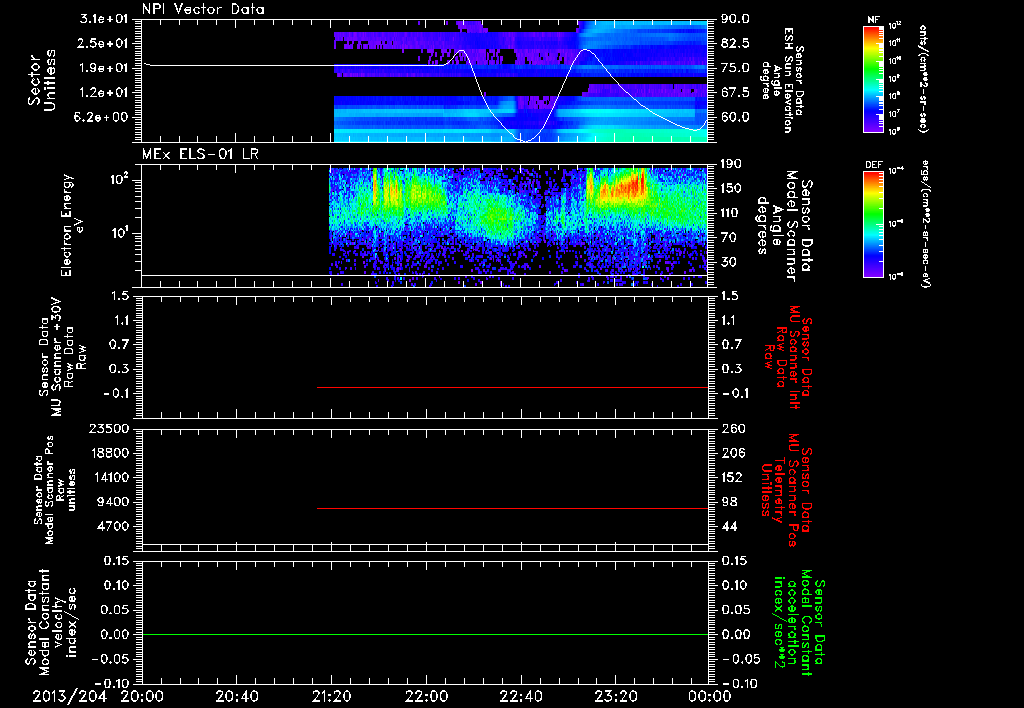This screenshot has width=1024, height=708.
Task: Click the MEx ELS-01 LR panel title
Action: (x=200, y=154)
